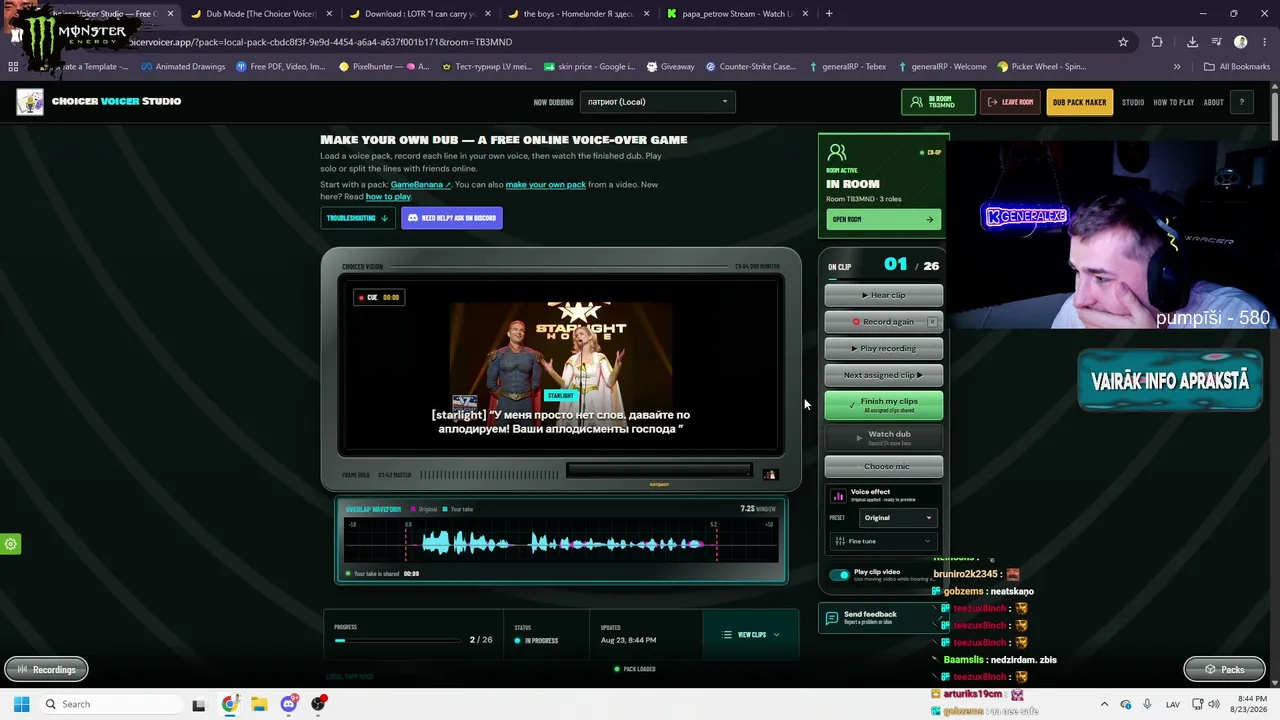Go to Next assigned clip
Screen dimensions: 1280x720
884,375
